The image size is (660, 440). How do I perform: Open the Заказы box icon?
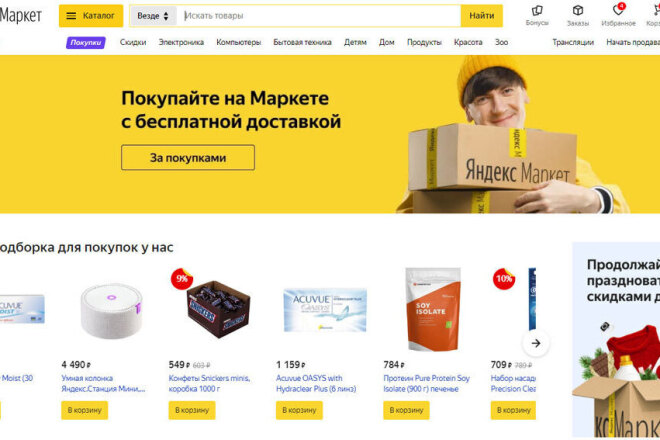tap(578, 11)
